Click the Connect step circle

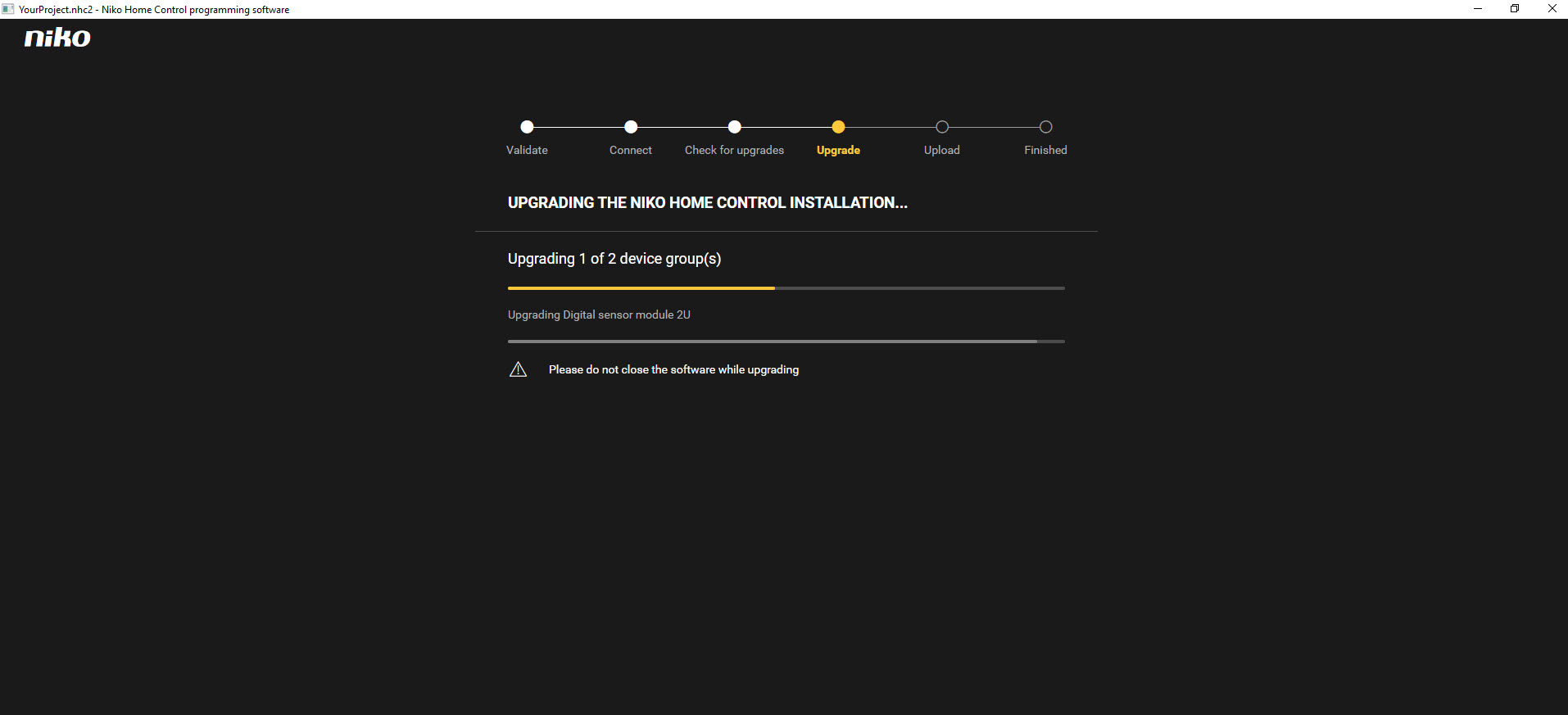click(x=631, y=127)
